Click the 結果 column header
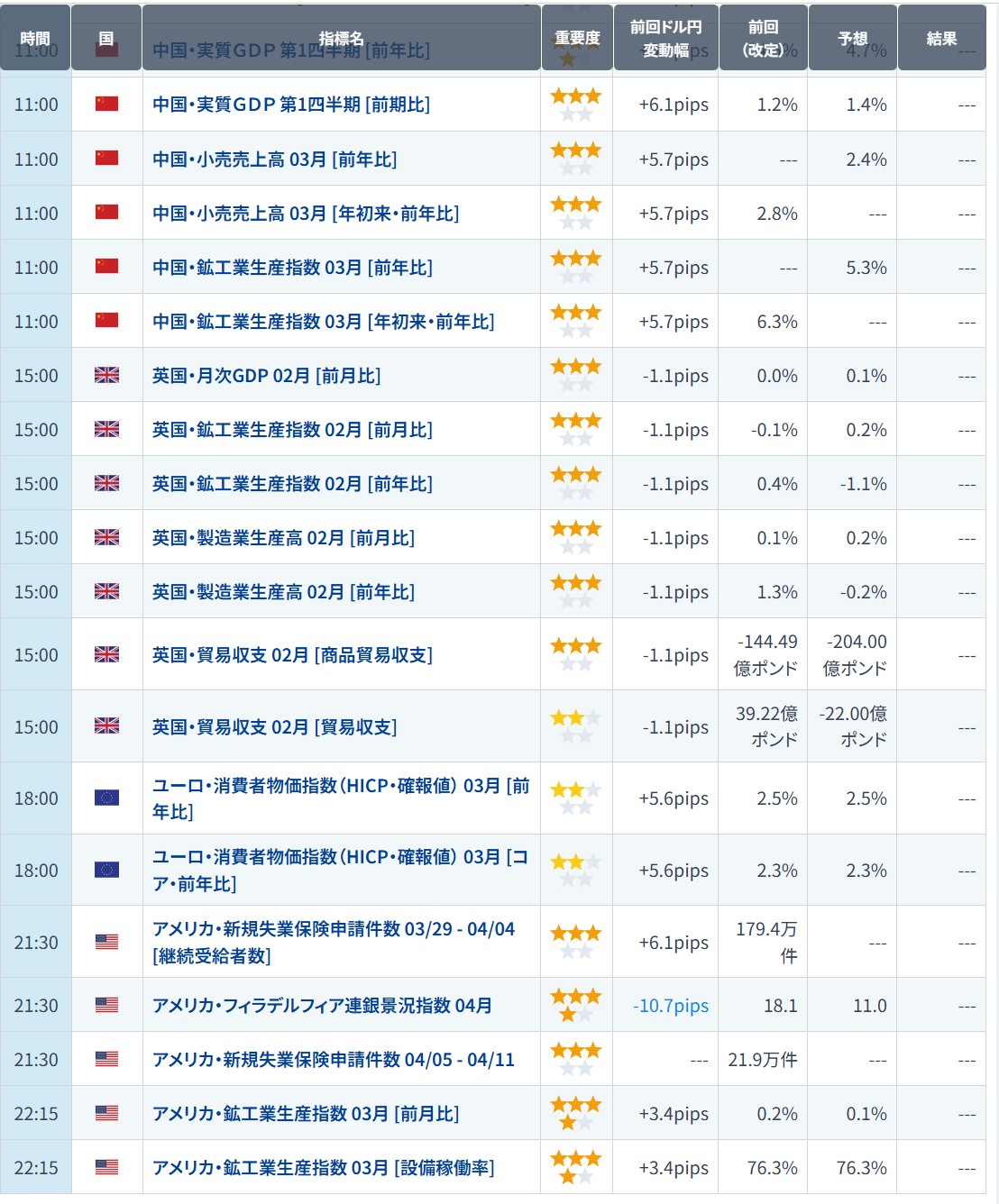Screen dimensions: 999x1204 click(x=941, y=38)
